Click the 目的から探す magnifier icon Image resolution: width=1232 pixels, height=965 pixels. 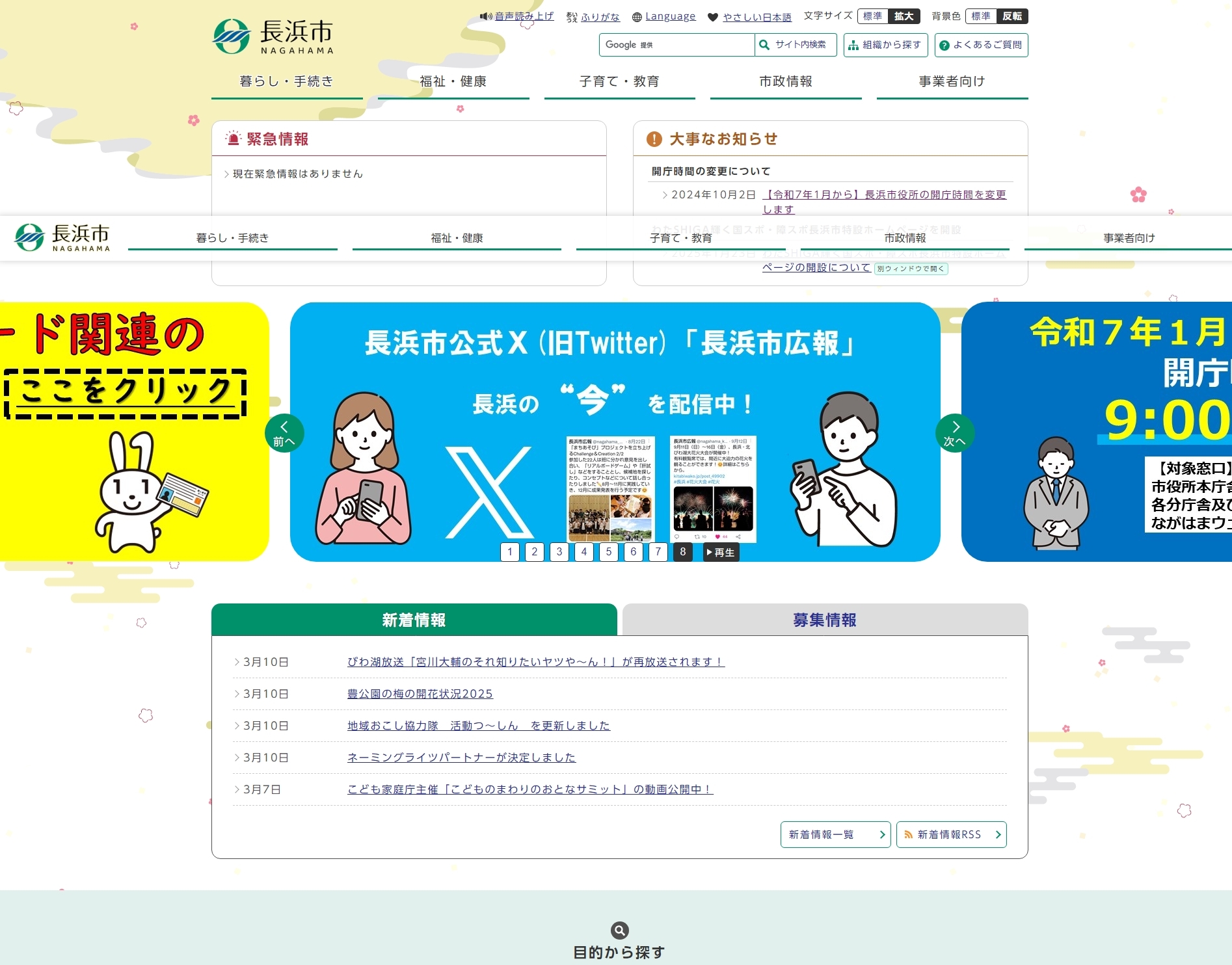(619, 931)
